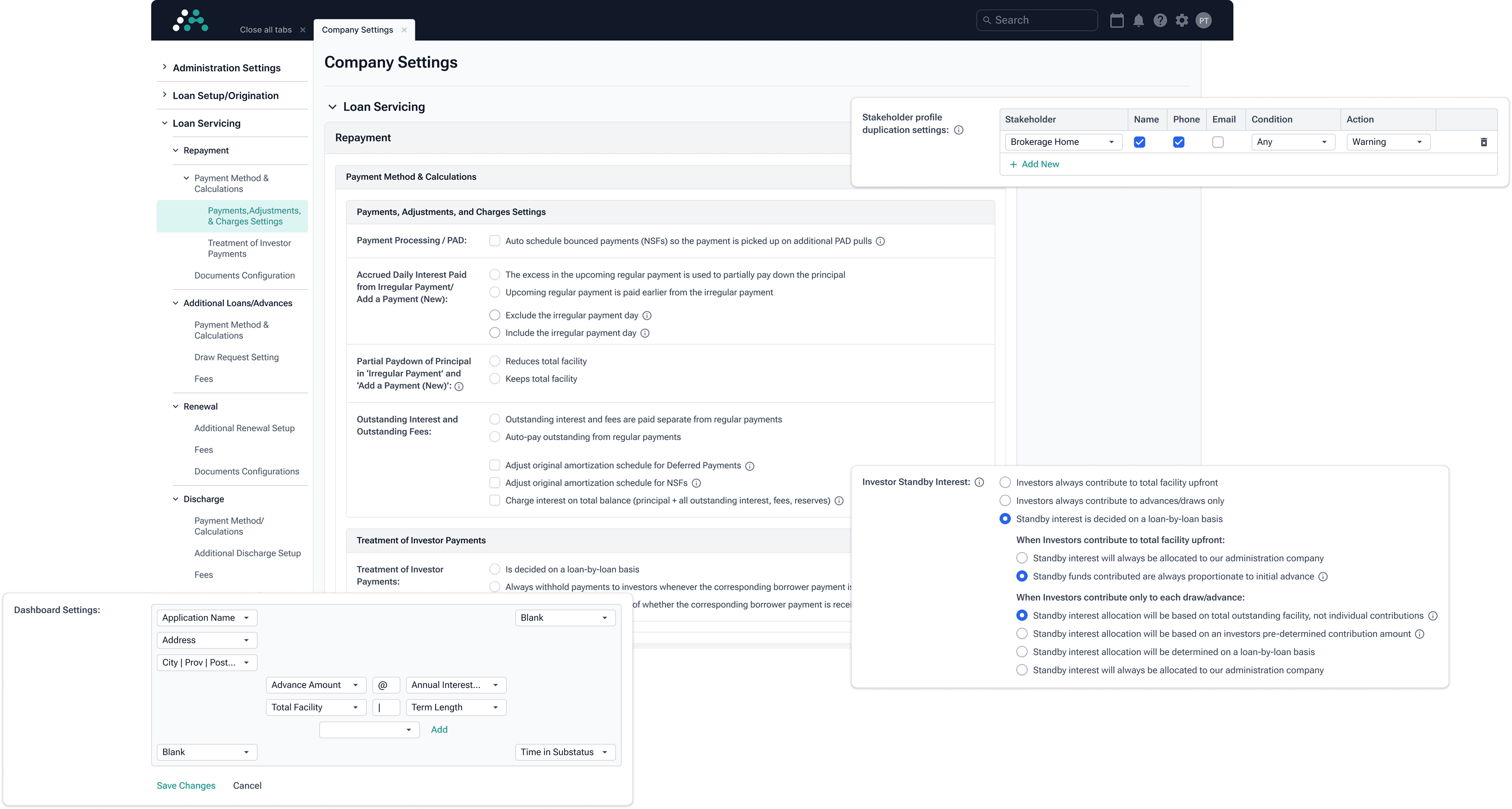
Task: Click info icon next to Stakeholder duplication settings
Action: click(x=959, y=130)
